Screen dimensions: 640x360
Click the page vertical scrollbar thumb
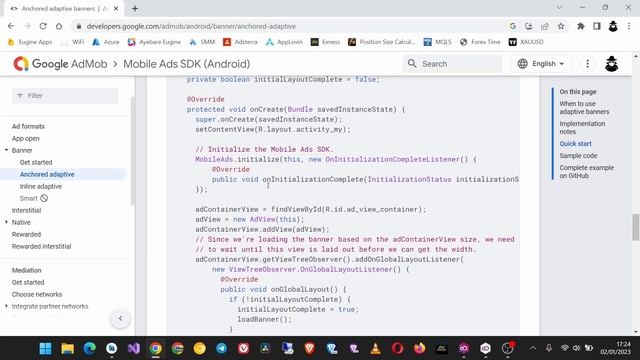pyautogui.click(x=636, y=227)
